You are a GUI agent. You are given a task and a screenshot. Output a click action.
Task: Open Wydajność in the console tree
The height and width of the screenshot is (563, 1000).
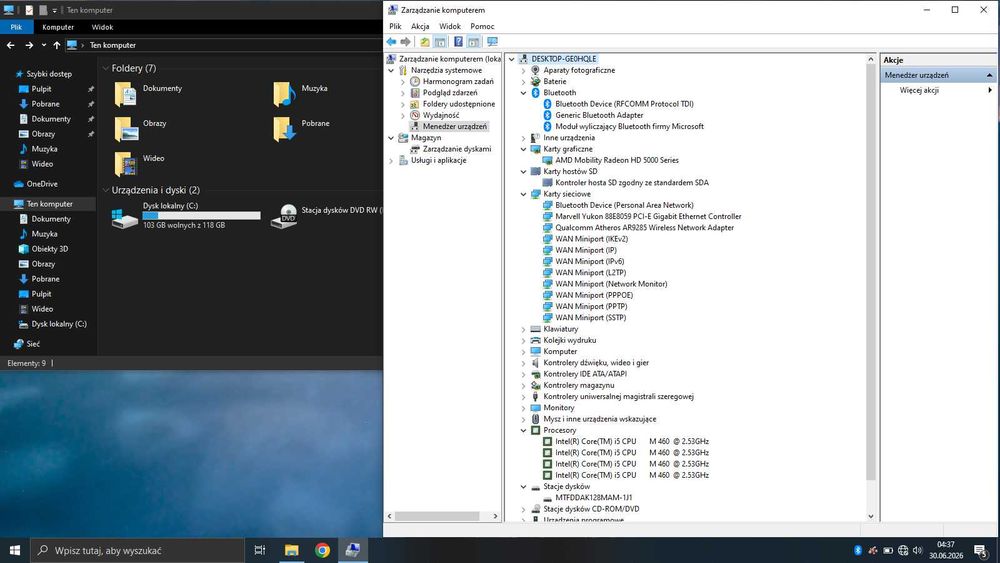pos(441,115)
